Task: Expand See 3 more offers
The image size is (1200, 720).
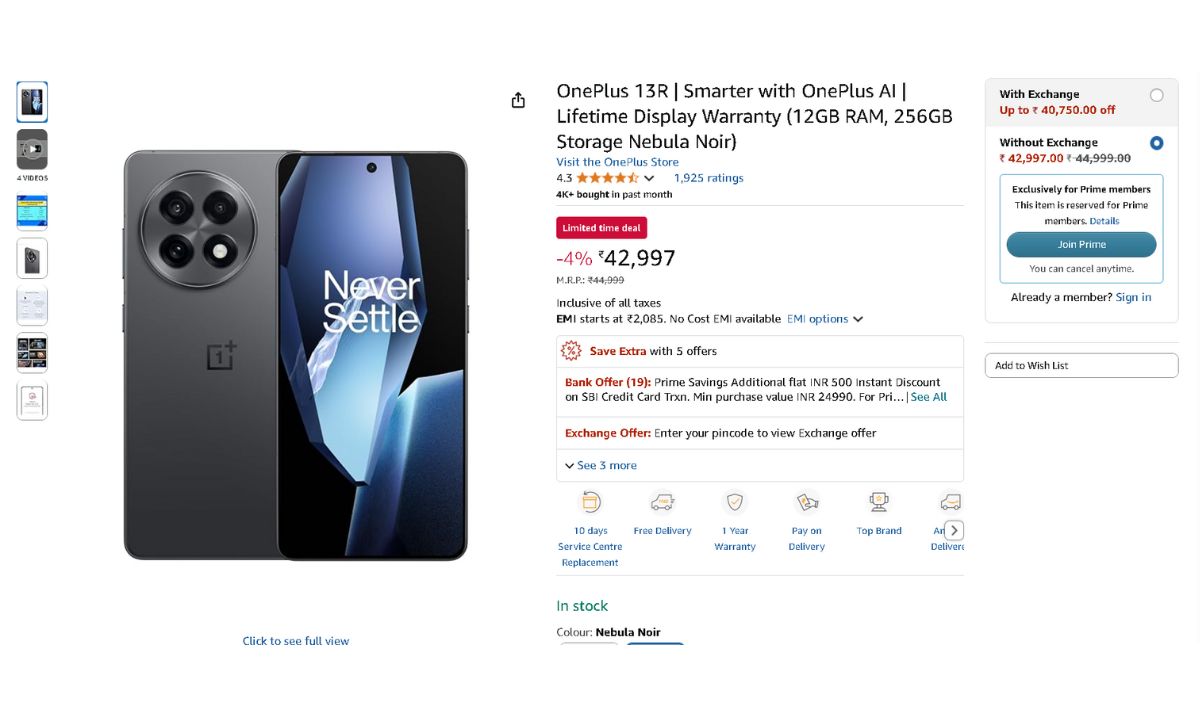Action: pos(601,466)
